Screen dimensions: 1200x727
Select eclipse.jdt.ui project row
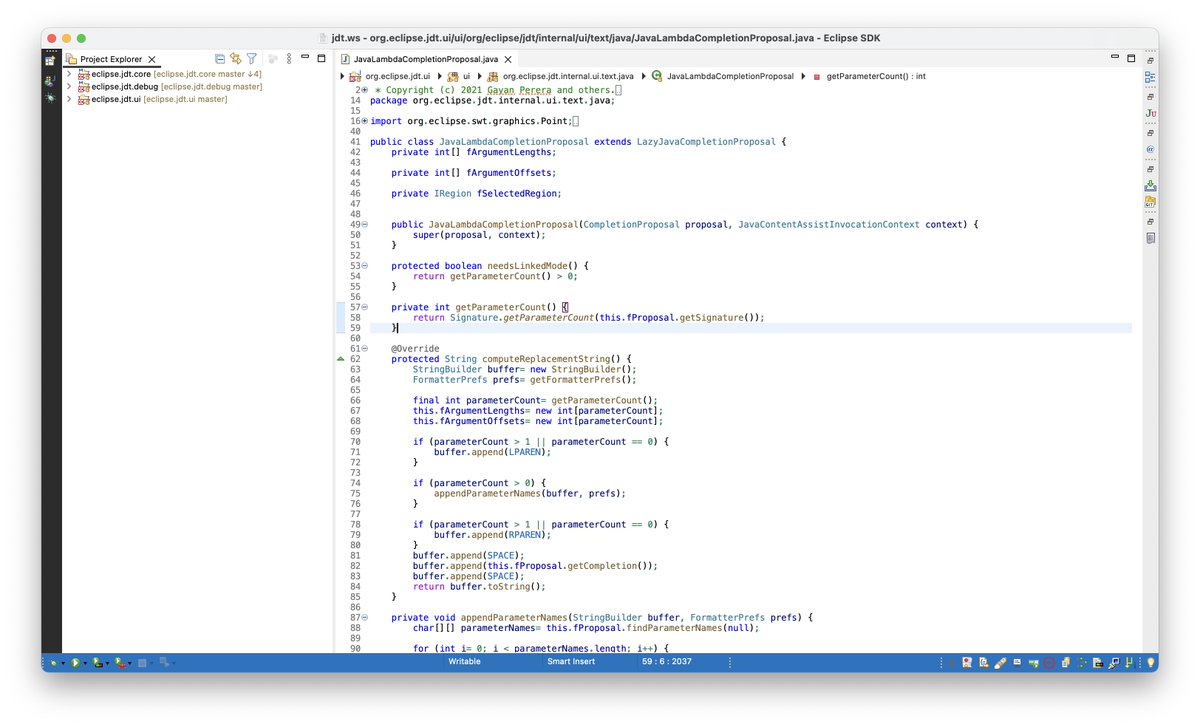[x=153, y=100]
